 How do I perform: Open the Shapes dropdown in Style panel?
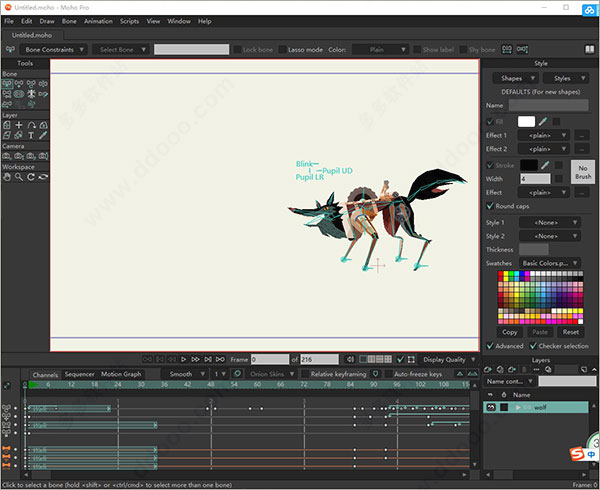[515, 78]
